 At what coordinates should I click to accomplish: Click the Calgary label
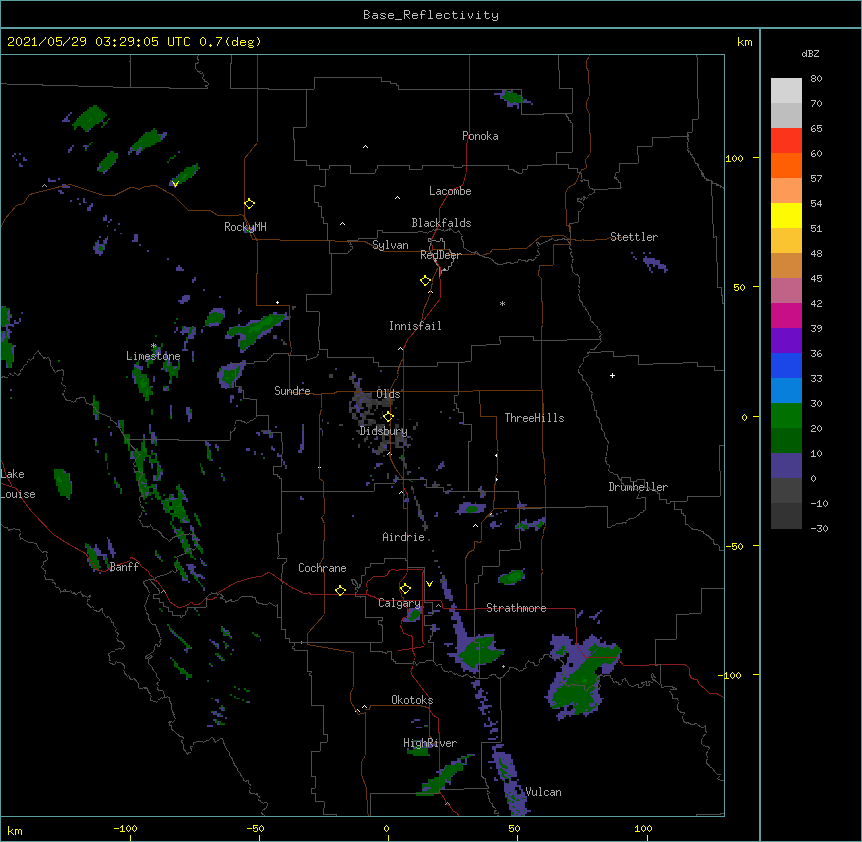point(399,603)
